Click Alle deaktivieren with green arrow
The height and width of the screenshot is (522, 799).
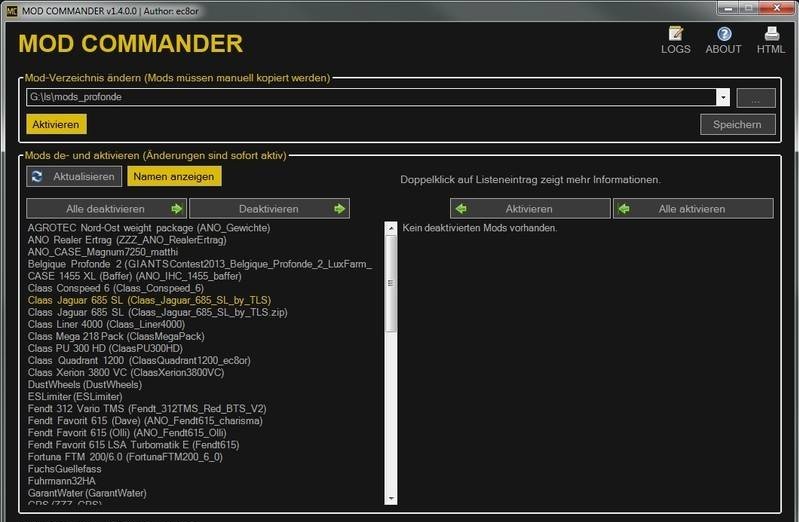click(106, 209)
